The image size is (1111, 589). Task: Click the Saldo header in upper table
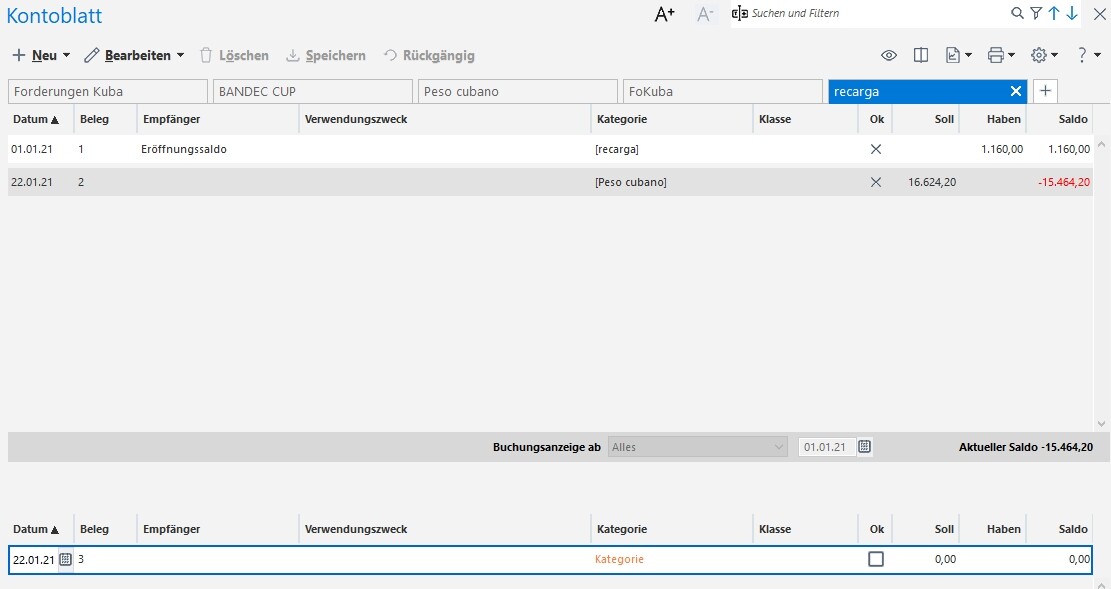coord(1073,119)
